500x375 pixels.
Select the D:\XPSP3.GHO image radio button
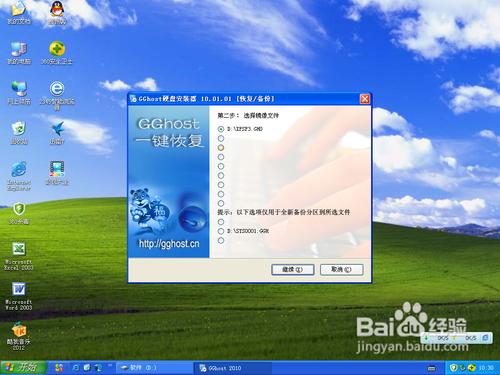pos(221,129)
